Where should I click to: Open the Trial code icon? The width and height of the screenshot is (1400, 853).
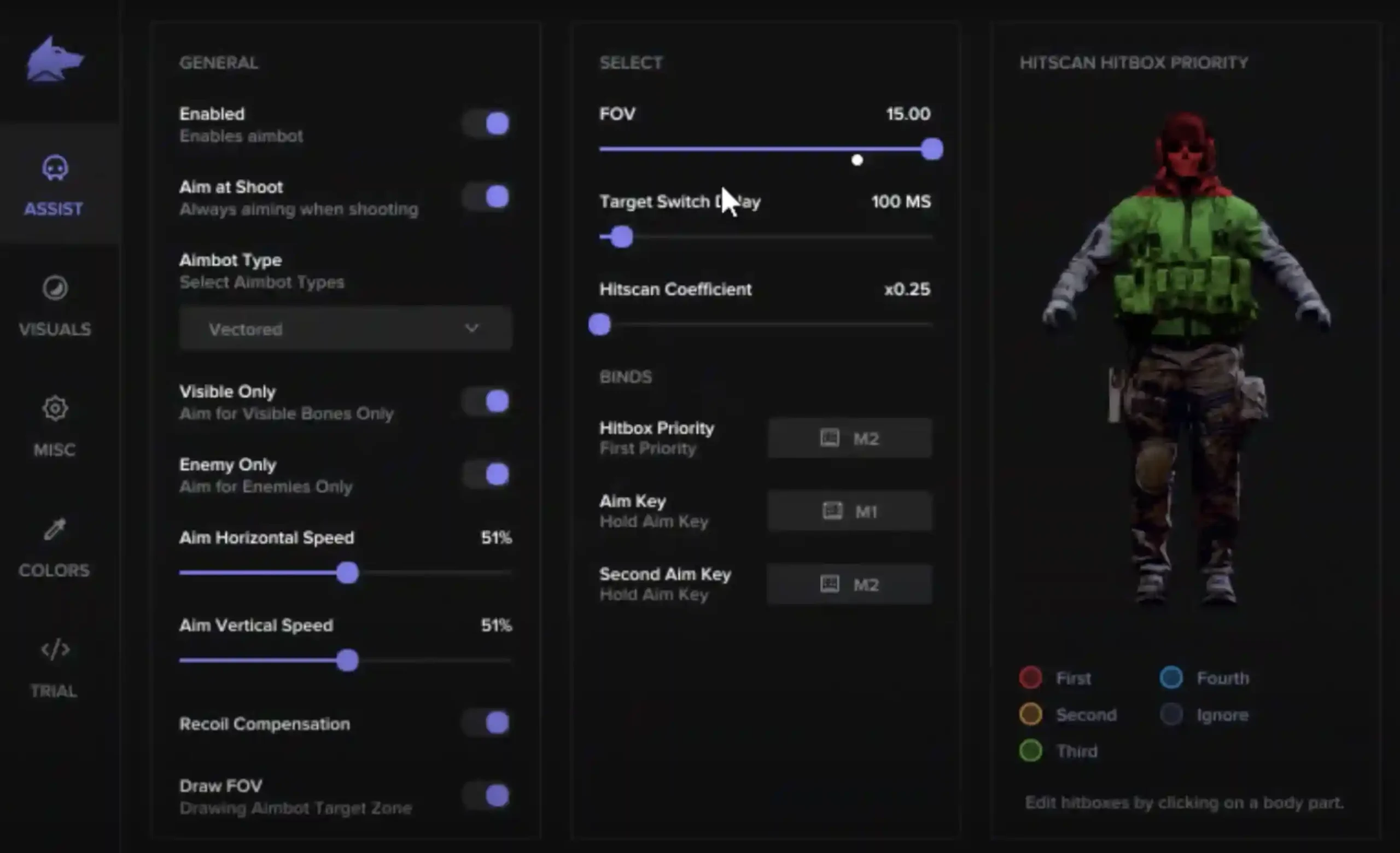pyautogui.click(x=55, y=650)
